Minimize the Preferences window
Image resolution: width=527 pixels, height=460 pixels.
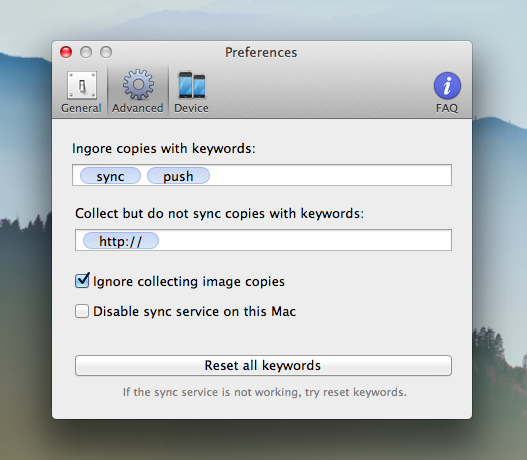tap(86, 52)
